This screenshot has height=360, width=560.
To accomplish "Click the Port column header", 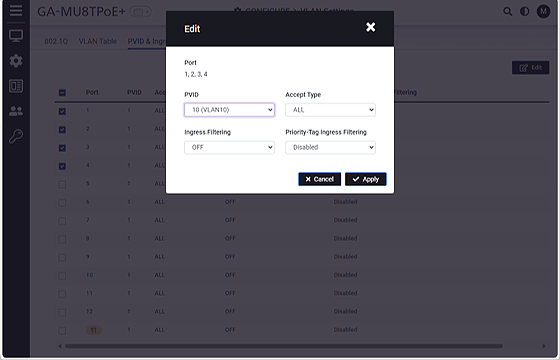I will pyautogui.click(x=92, y=92).
